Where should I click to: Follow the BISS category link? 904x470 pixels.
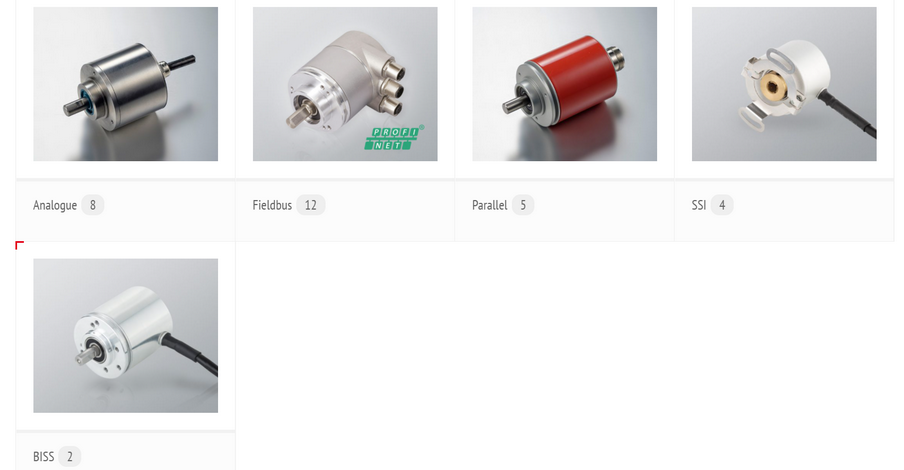(x=43, y=457)
